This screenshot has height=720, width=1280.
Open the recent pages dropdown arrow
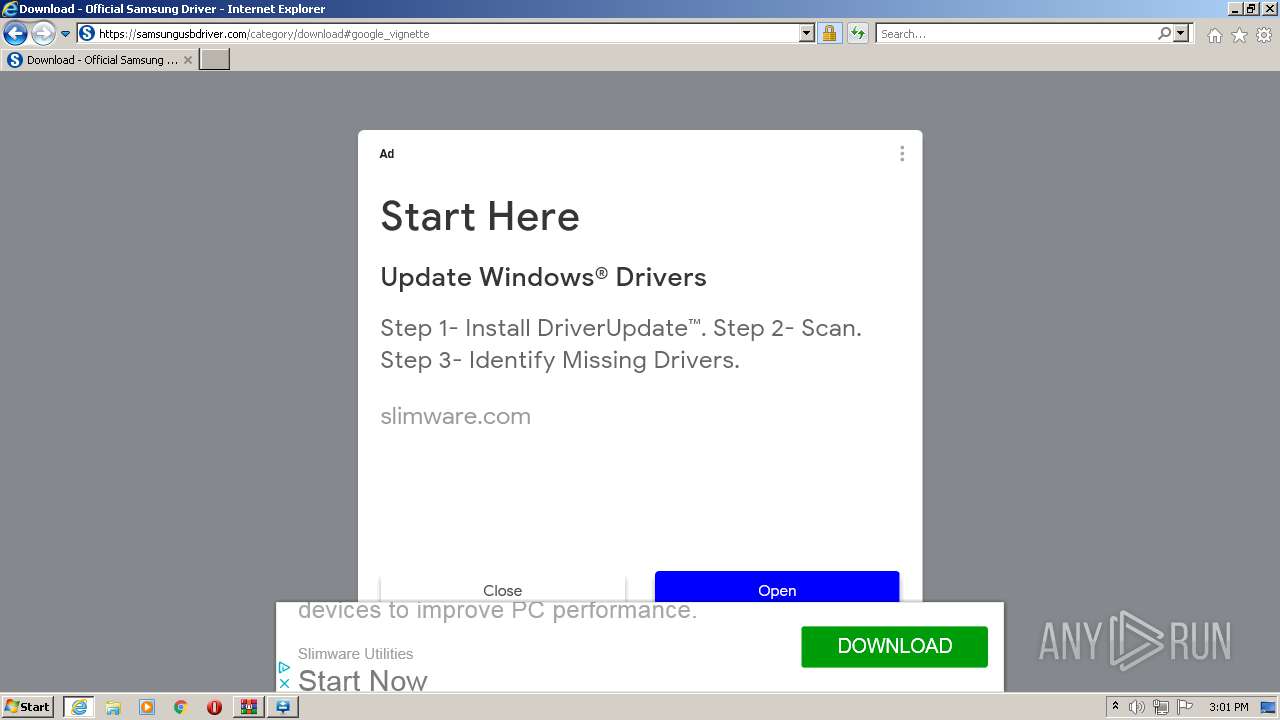coord(66,34)
